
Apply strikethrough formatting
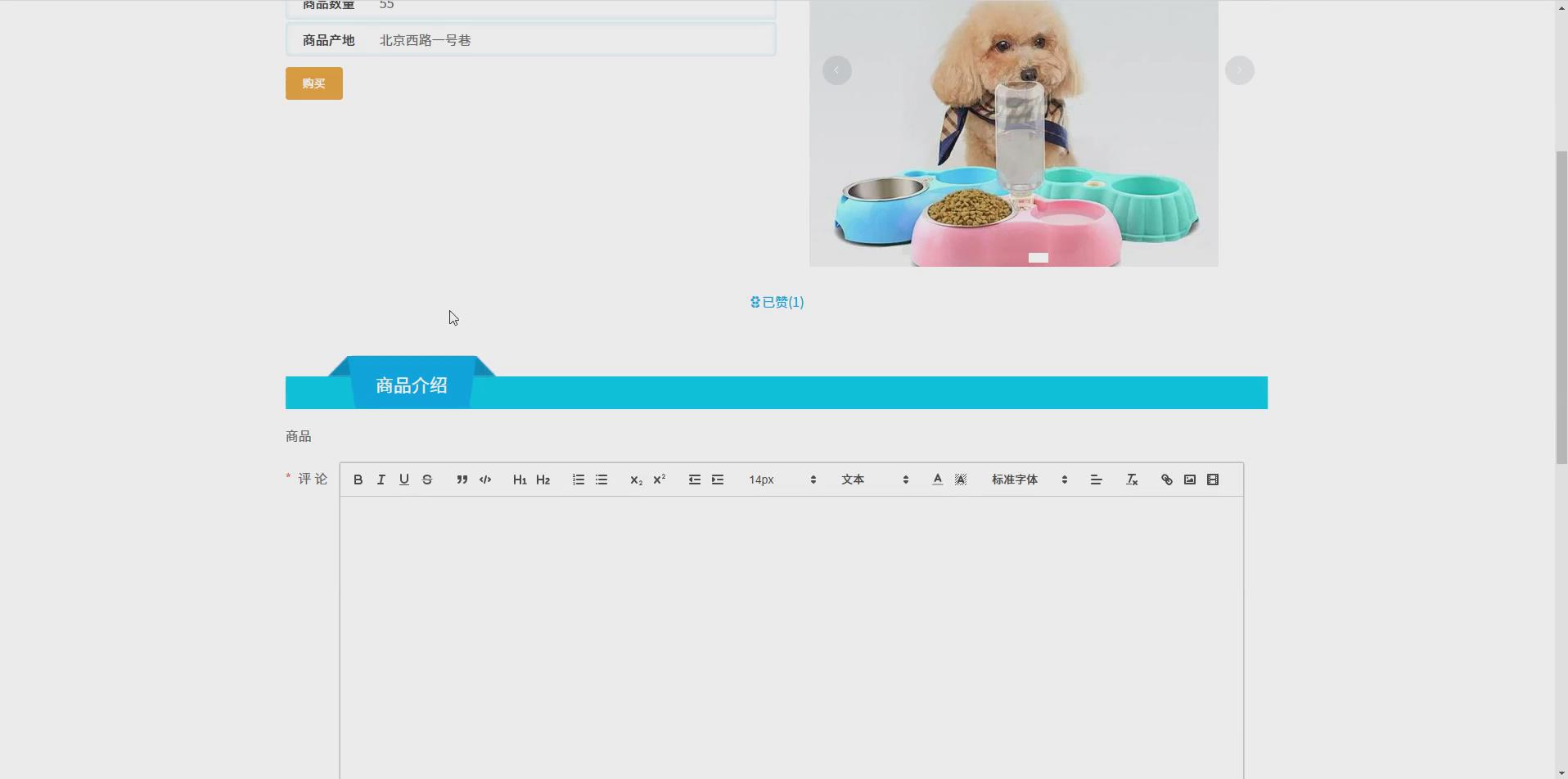point(426,480)
